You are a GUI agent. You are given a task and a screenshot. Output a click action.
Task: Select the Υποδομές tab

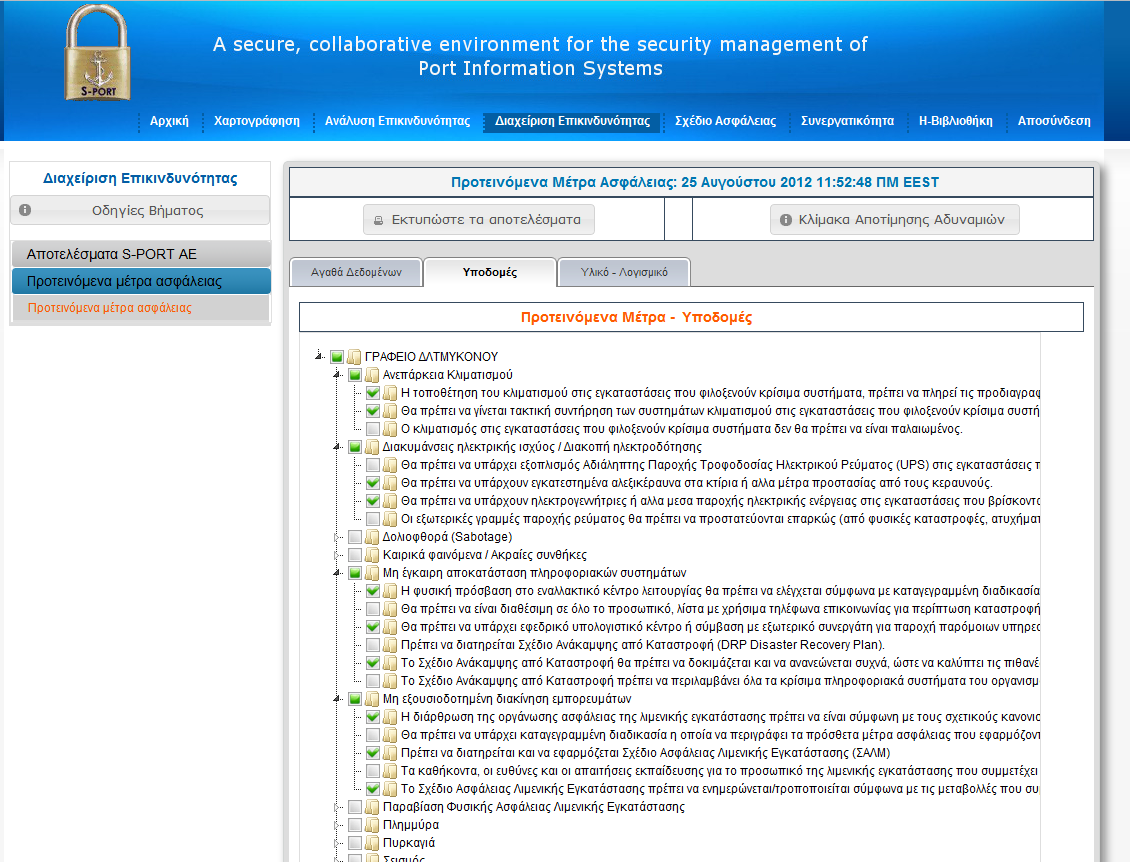pos(490,272)
